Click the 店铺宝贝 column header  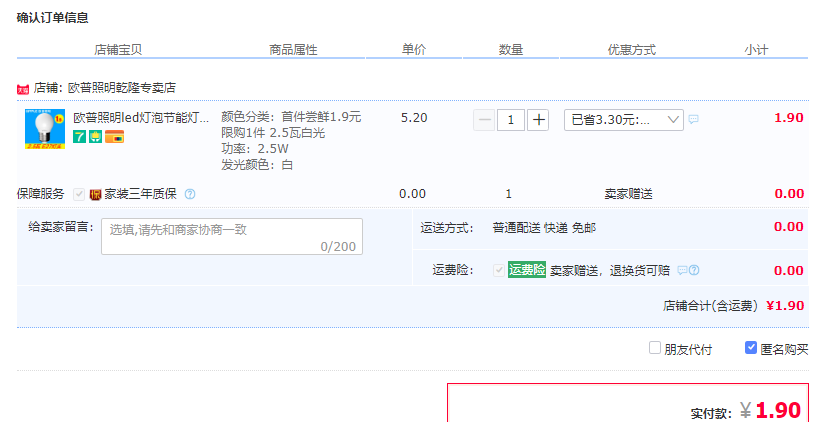118,50
